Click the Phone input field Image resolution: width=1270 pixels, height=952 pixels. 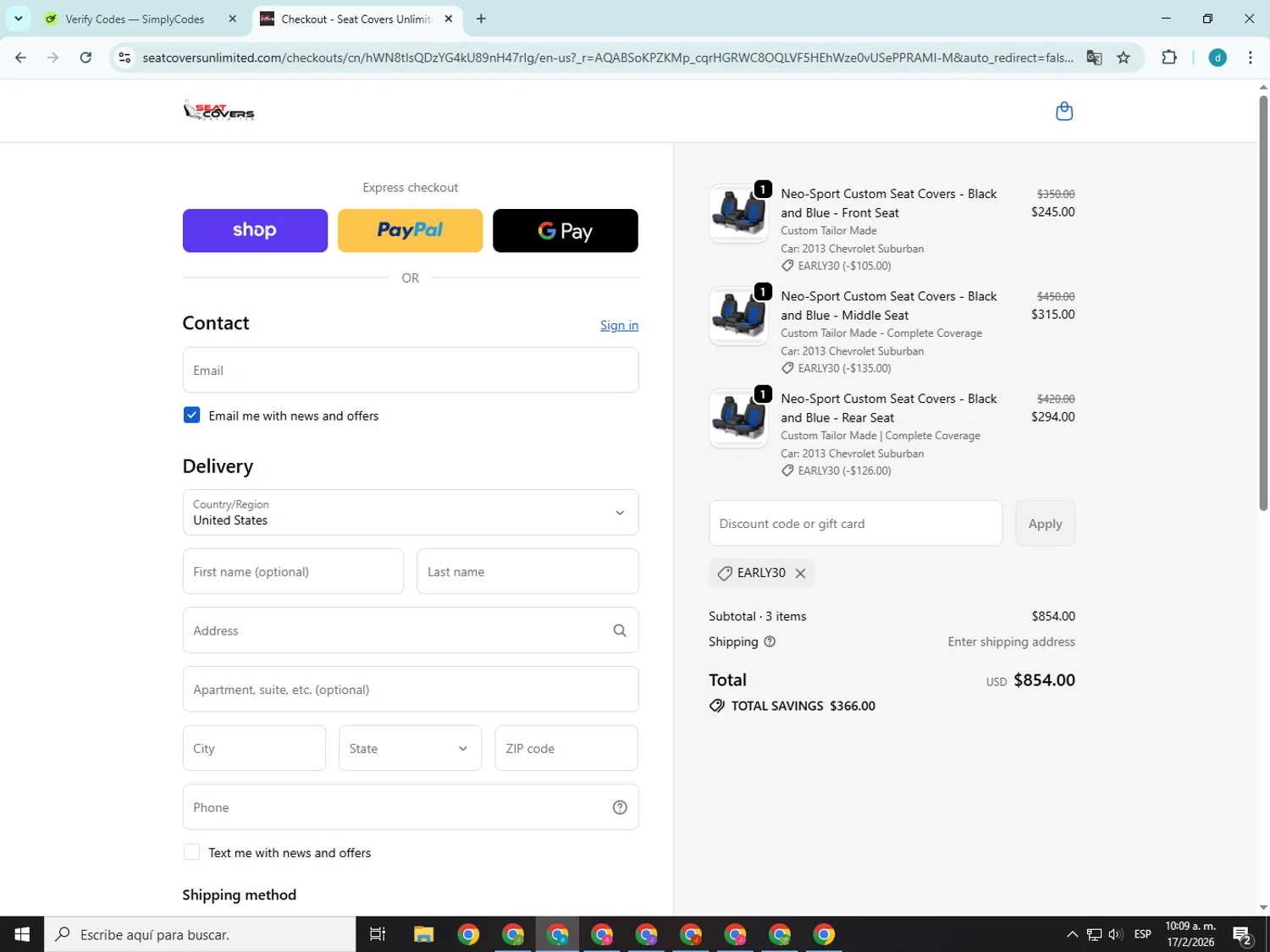tap(411, 807)
